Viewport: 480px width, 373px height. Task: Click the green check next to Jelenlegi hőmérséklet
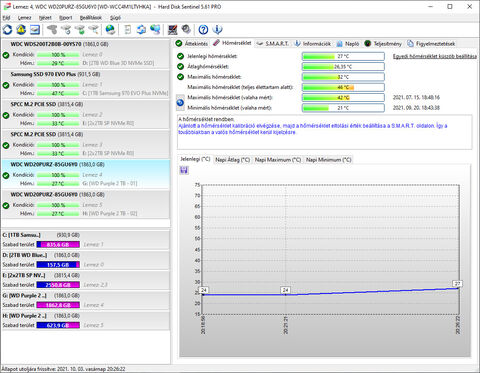click(x=180, y=56)
